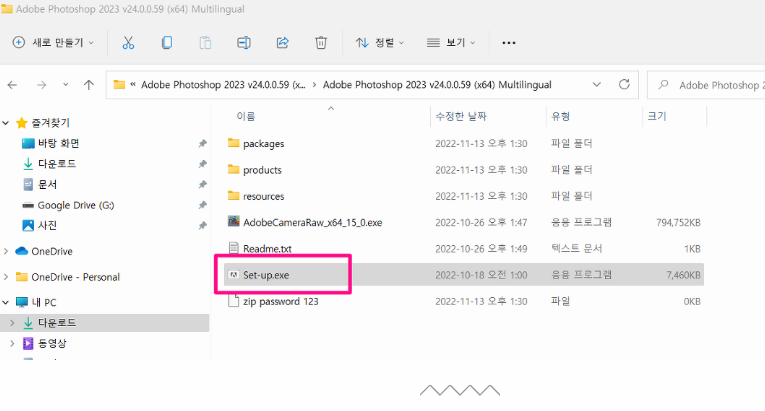Refresh the current folder view

(x=624, y=84)
